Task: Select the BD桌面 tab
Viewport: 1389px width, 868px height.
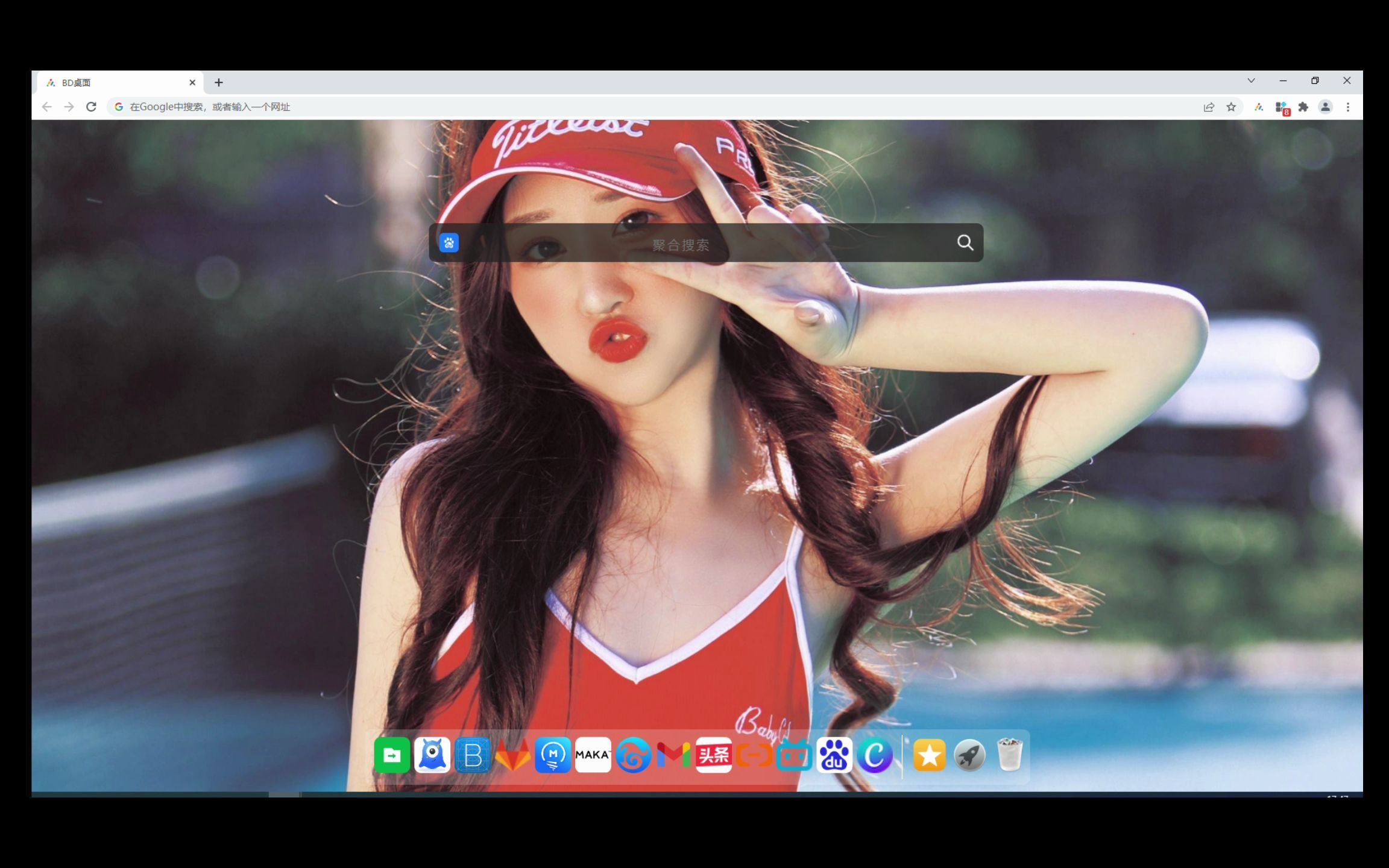Action: coord(121,83)
